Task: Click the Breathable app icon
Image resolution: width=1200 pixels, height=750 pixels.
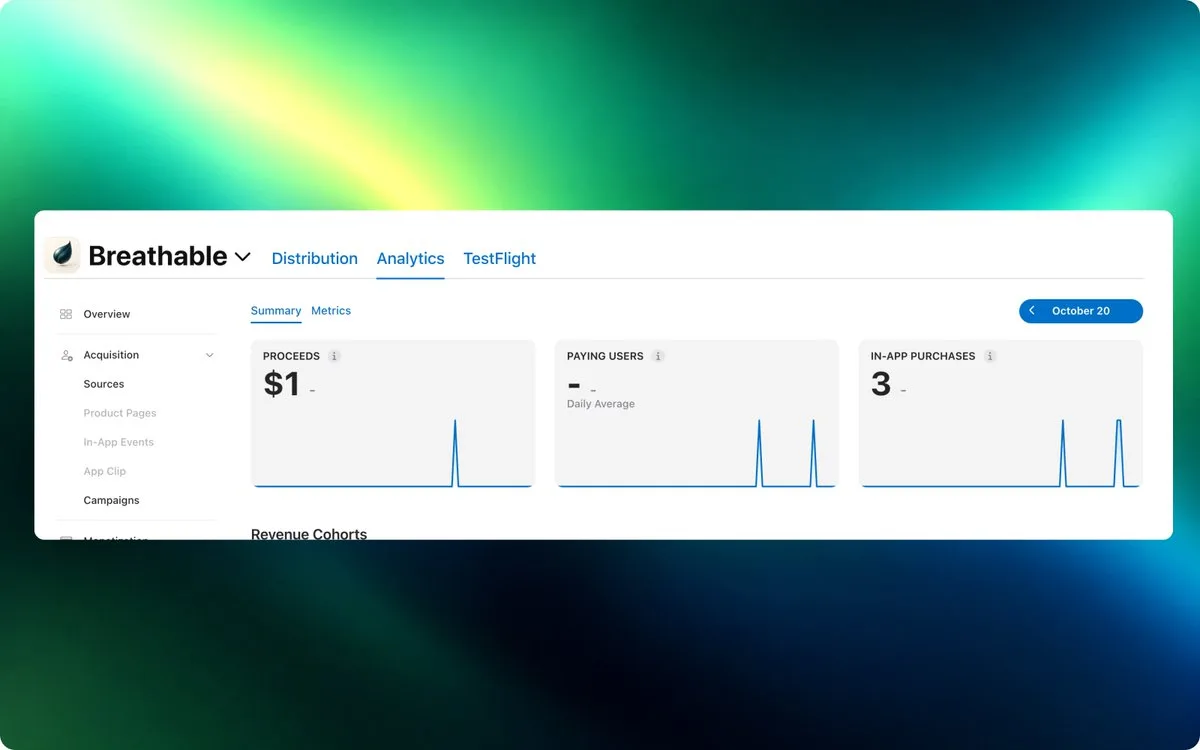Action: pyautogui.click(x=62, y=255)
